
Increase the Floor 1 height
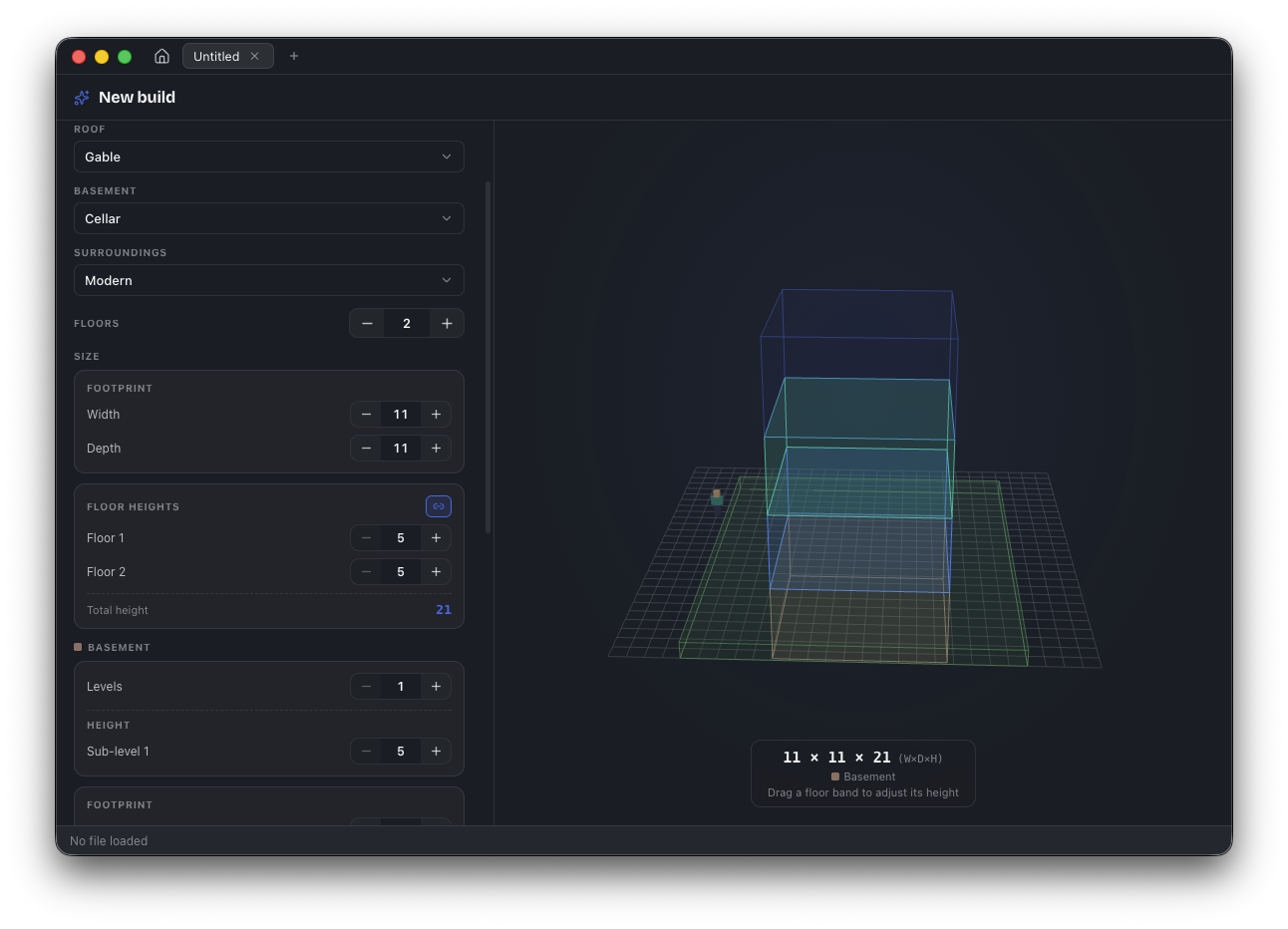coord(436,538)
